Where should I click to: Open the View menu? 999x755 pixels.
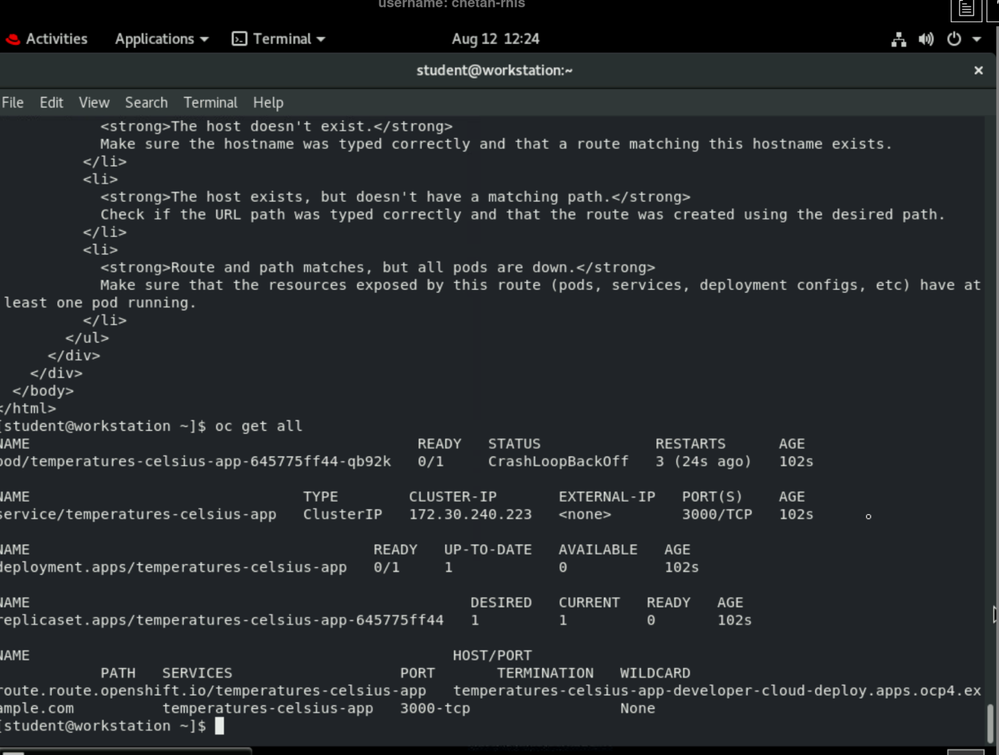point(94,102)
